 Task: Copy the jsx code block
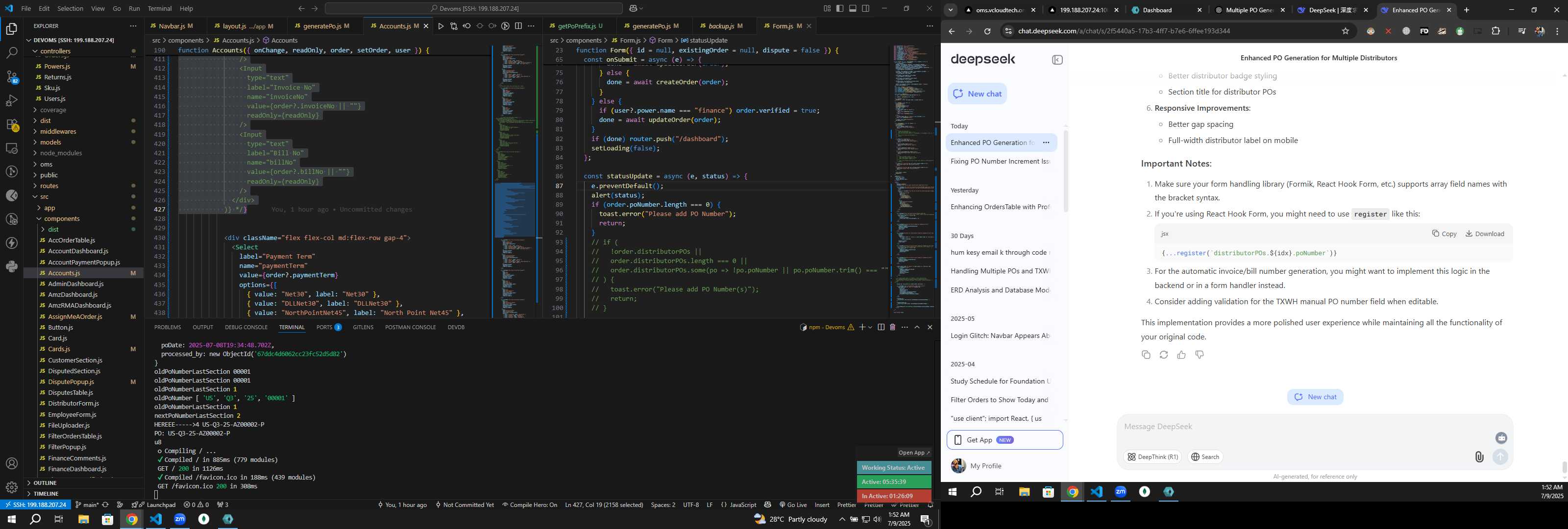click(1444, 234)
